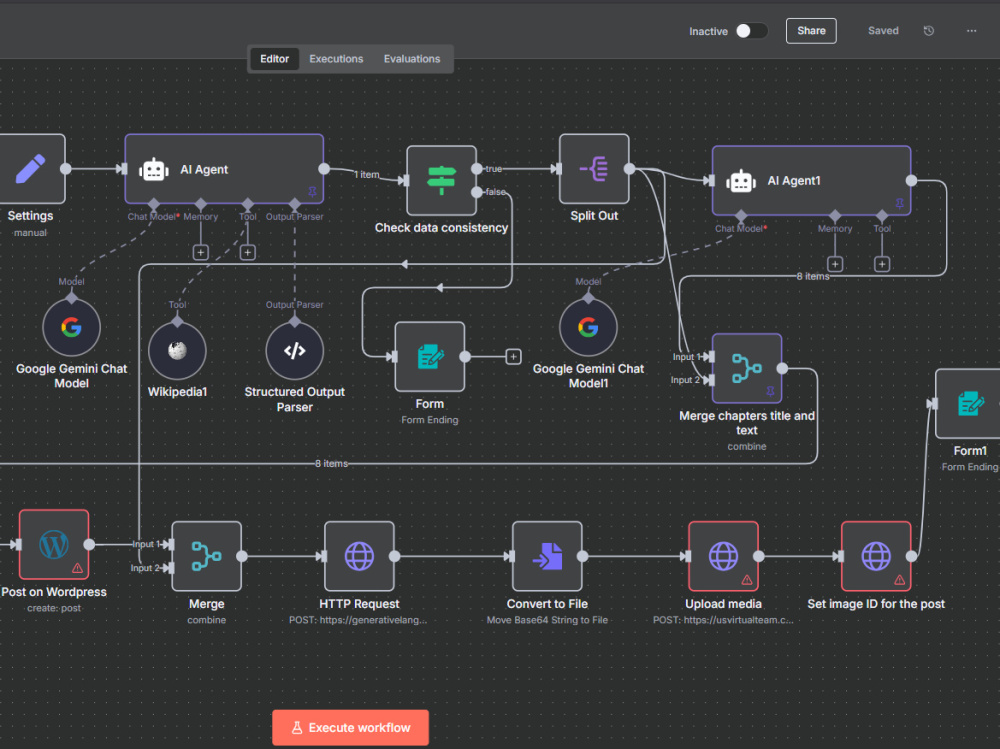1000x749 pixels.
Task: Select the Split Out node
Action: 594,169
